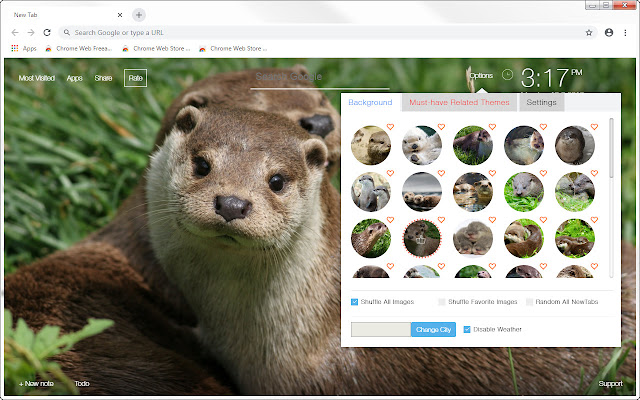640x400 pixels.
Task: Open second Chrome Web Store bookmark
Action: click(156, 48)
